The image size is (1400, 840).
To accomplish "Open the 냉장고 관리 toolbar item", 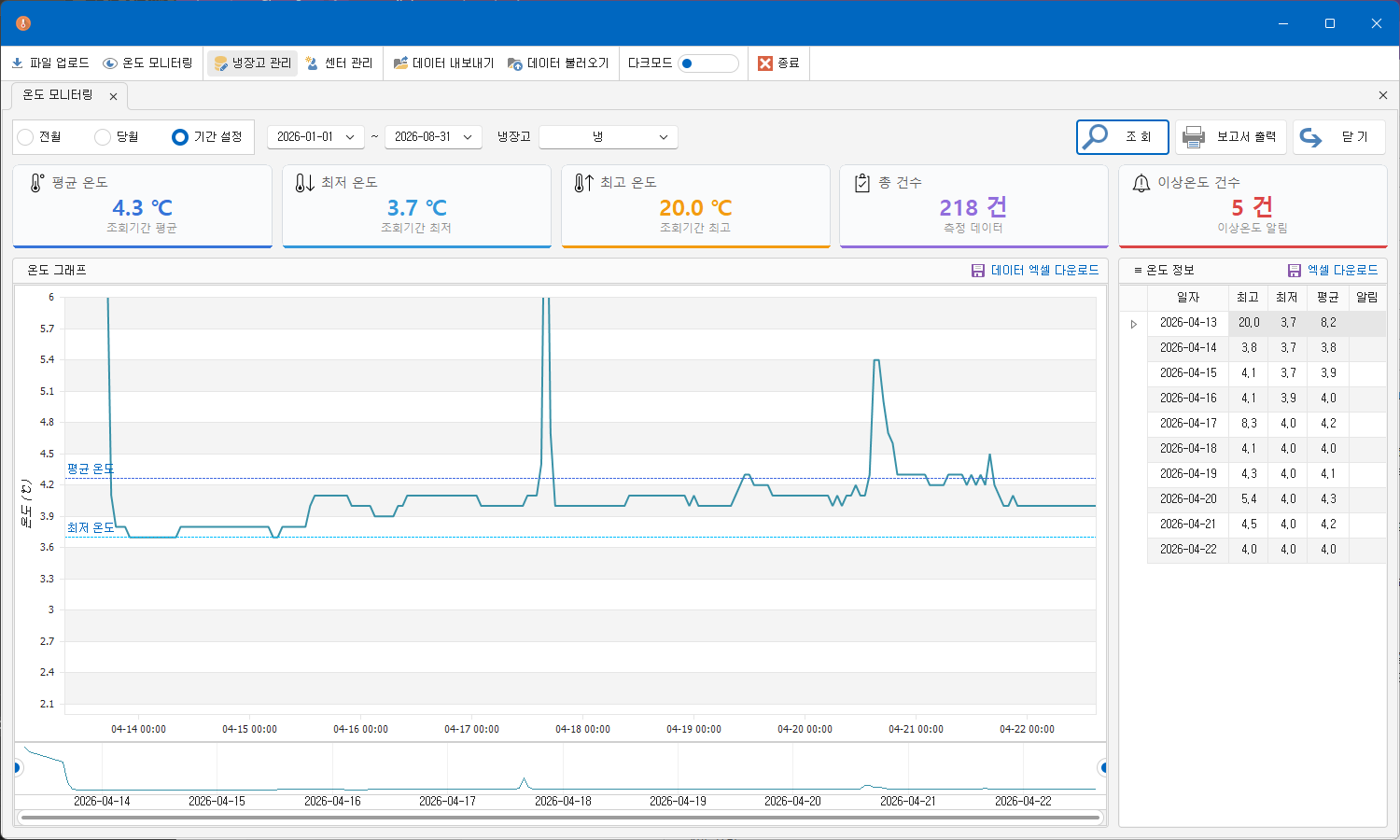I will click(x=251, y=63).
